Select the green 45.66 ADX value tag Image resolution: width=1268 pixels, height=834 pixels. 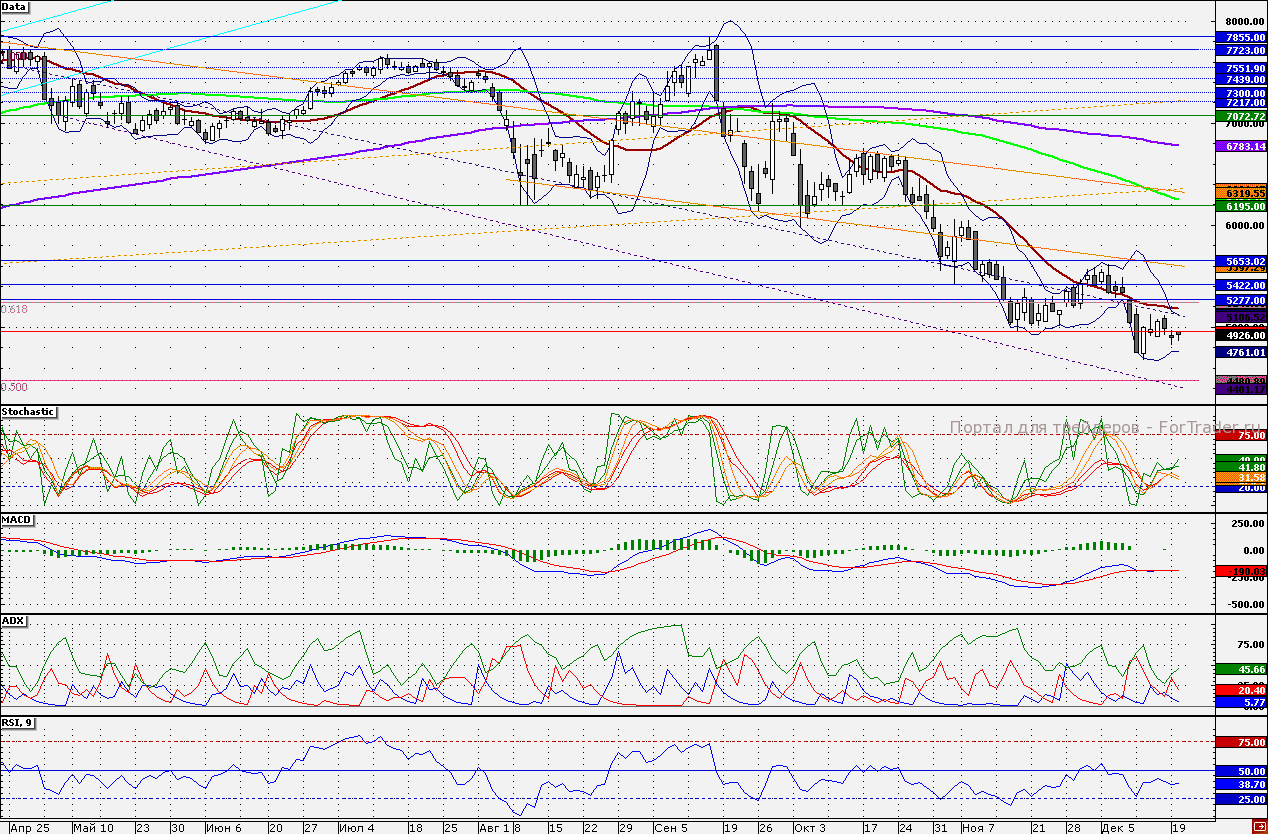pos(1239,669)
